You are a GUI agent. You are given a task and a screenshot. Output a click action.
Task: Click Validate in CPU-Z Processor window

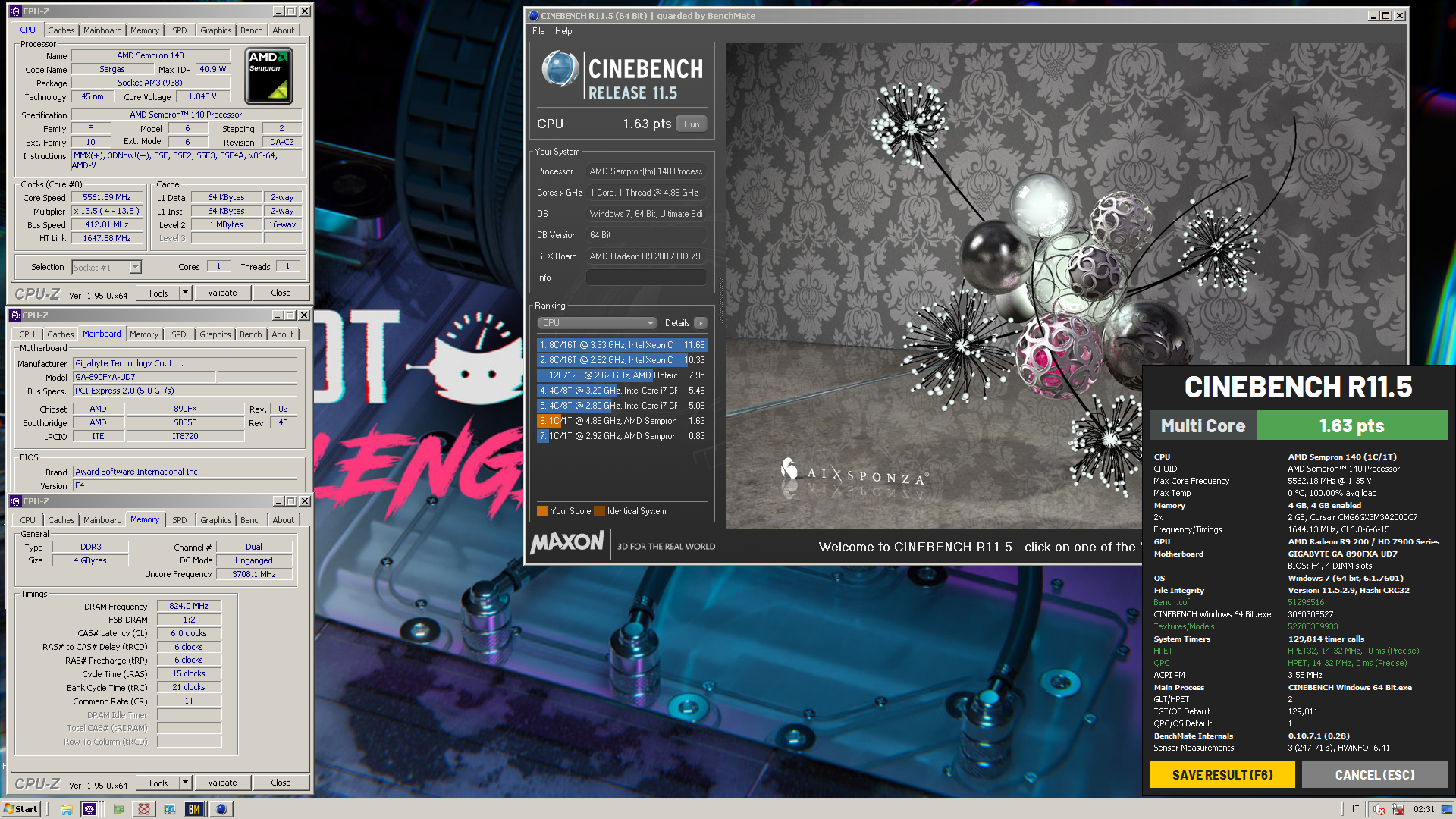[222, 293]
